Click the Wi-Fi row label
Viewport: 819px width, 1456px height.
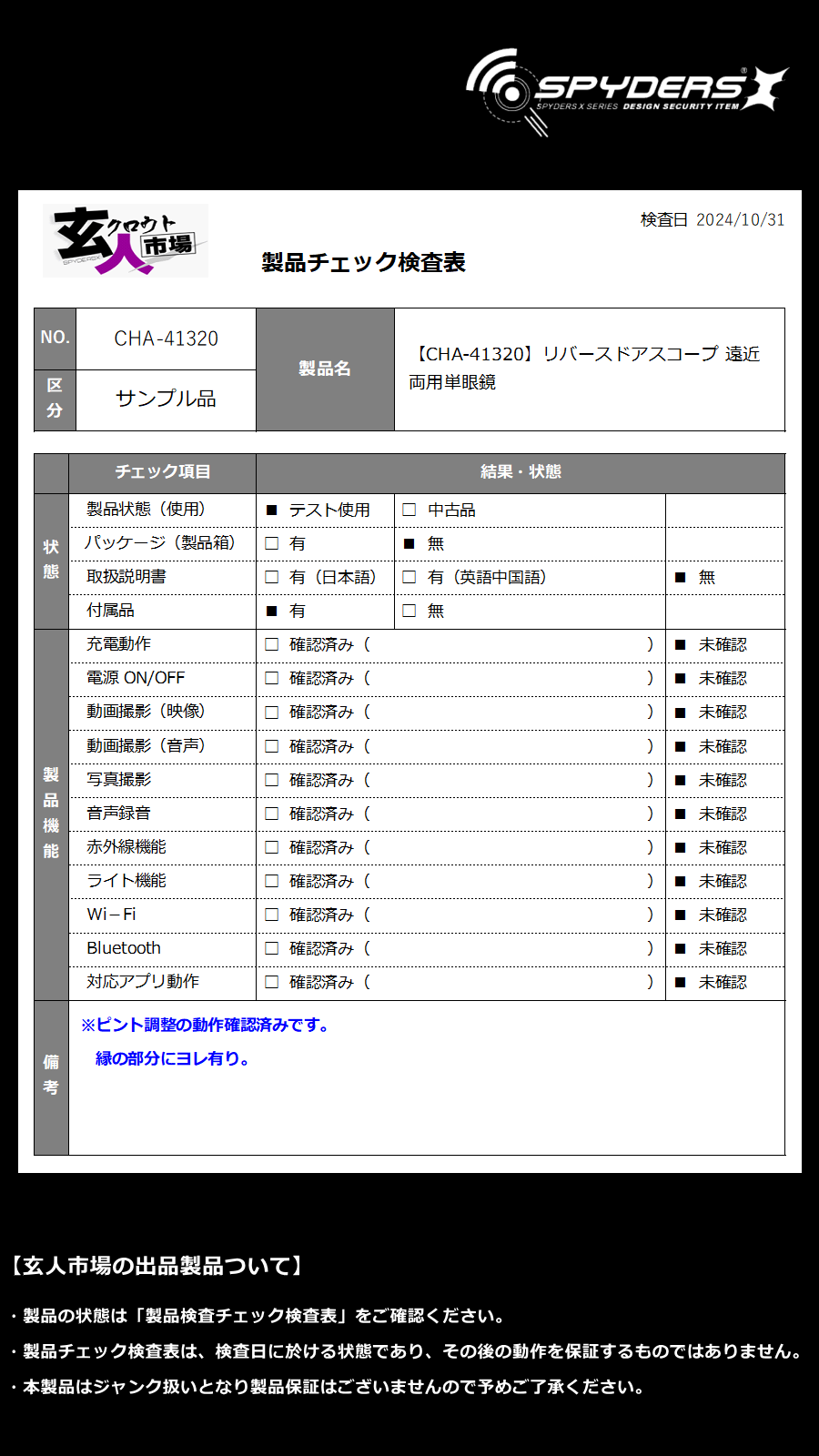pyautogui.click(x=111, y=915)
